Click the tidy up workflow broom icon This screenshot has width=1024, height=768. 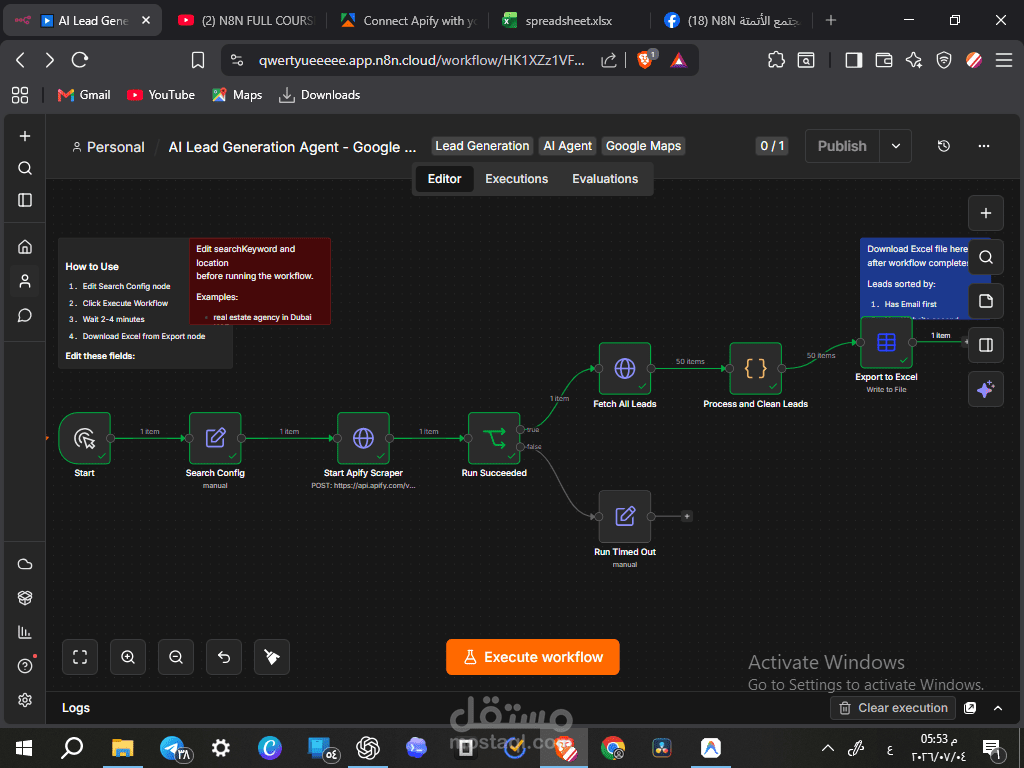pos(272,657)
